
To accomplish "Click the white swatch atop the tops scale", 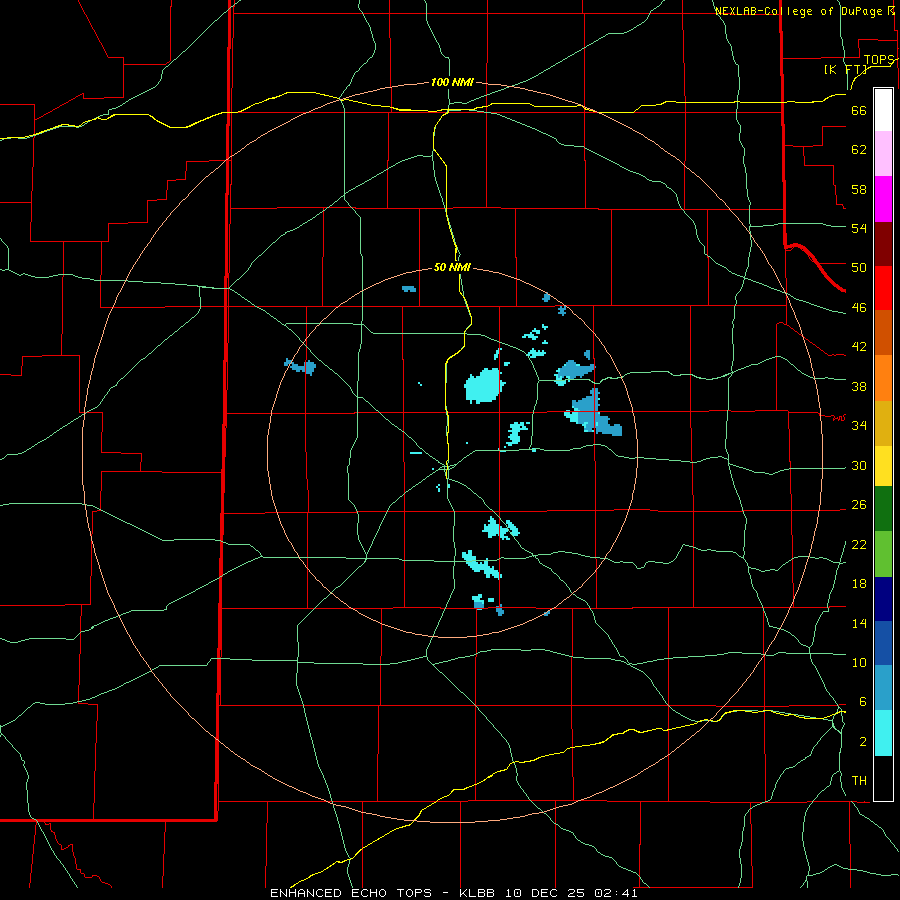I will click(883, 110).
